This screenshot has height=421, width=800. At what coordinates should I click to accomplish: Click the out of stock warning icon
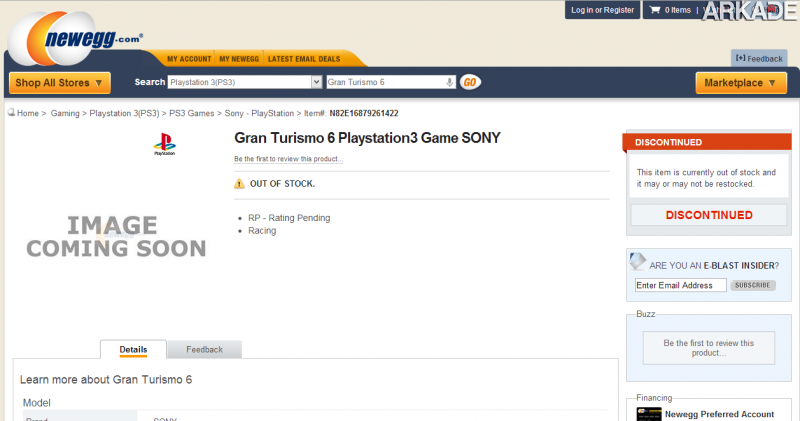pos(239,184)
